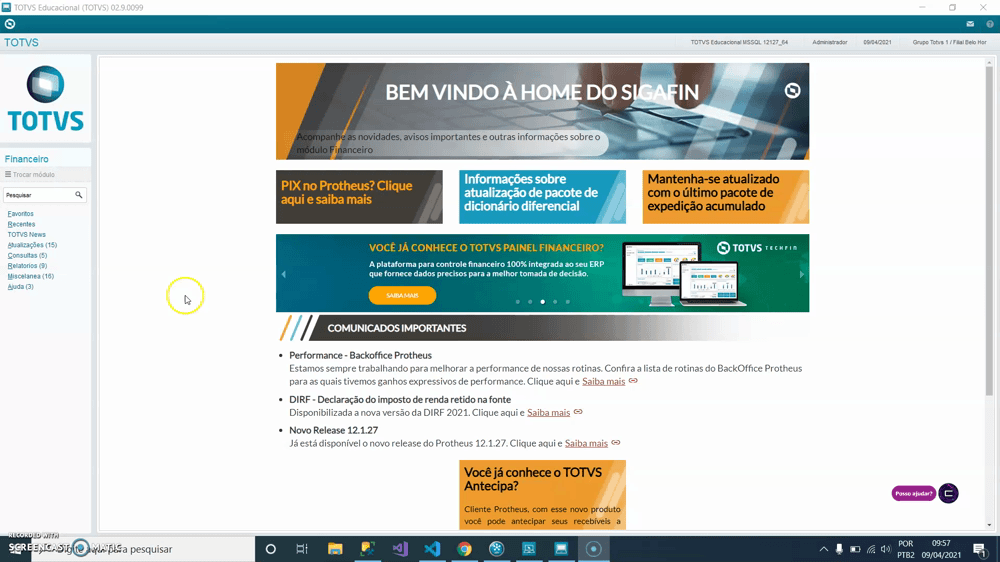Open TOTVS Antecipa orange card
Image resolution: width=1000 pixels, height=562 pixels.
tap(542, 495)
